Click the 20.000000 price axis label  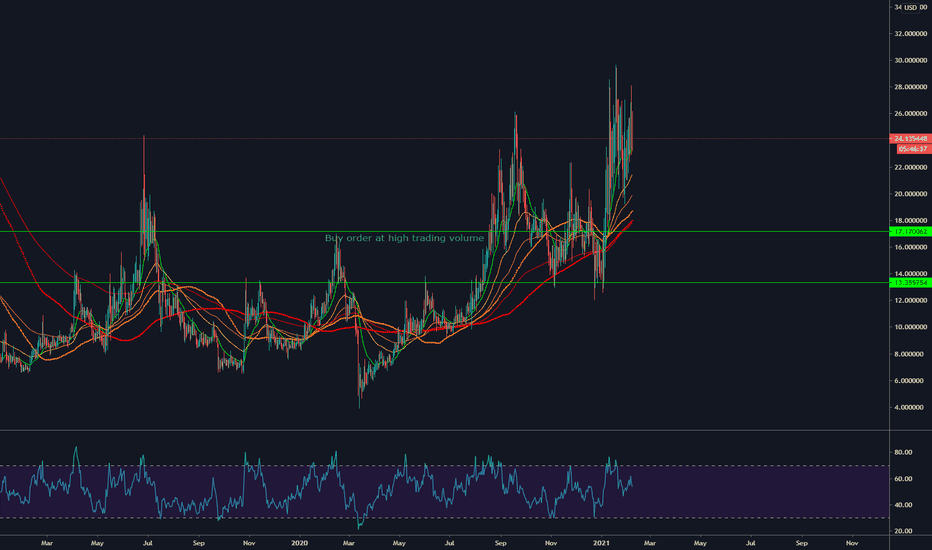pos(911,194)
